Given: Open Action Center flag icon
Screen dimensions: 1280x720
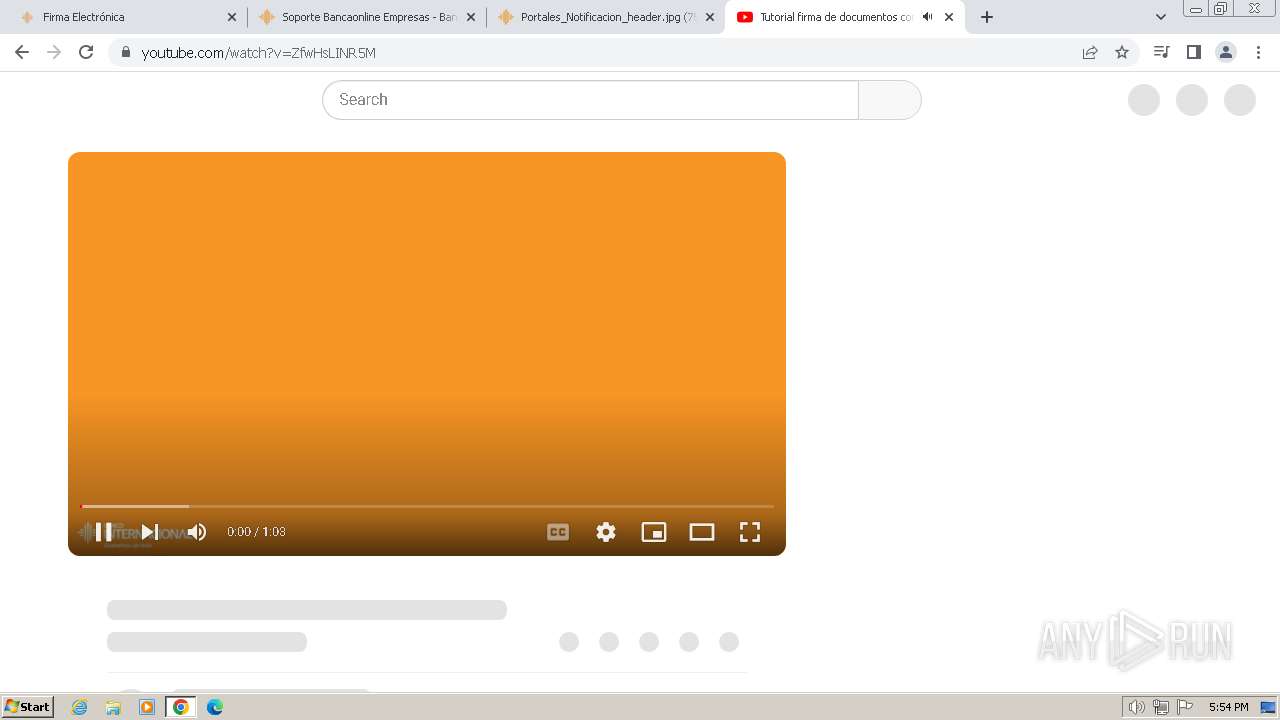Looking at the screenshot, I should tap(1185, 707).
